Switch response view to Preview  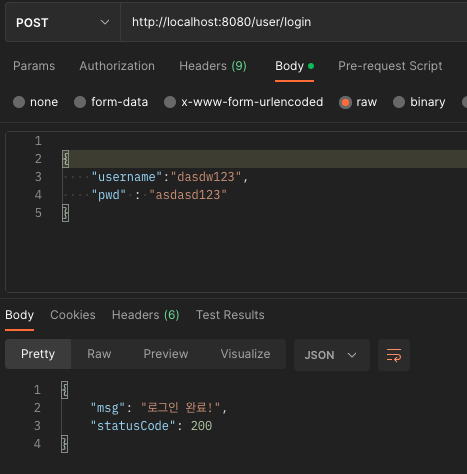166,354
